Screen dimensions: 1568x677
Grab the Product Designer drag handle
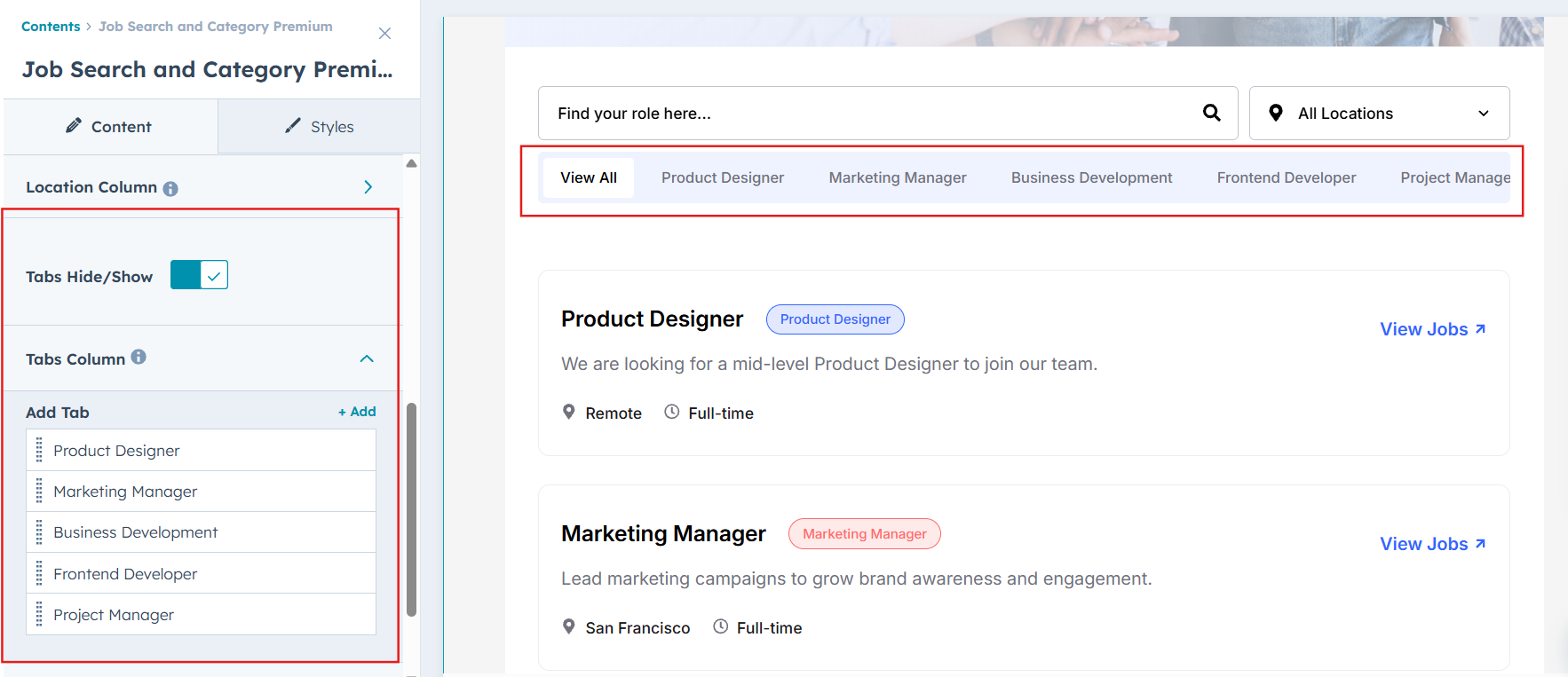[x=39, y=451]
